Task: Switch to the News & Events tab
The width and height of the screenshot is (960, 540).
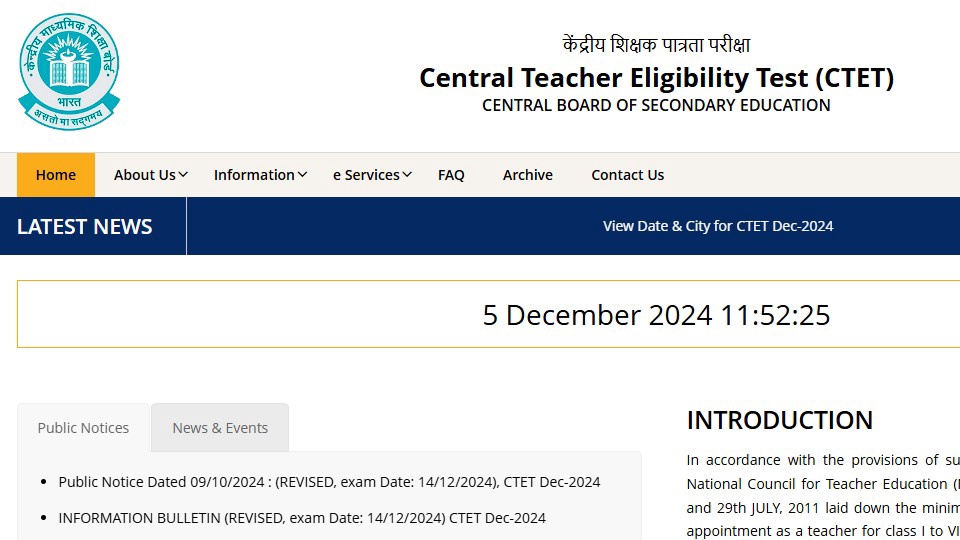Action: (220, 428)
